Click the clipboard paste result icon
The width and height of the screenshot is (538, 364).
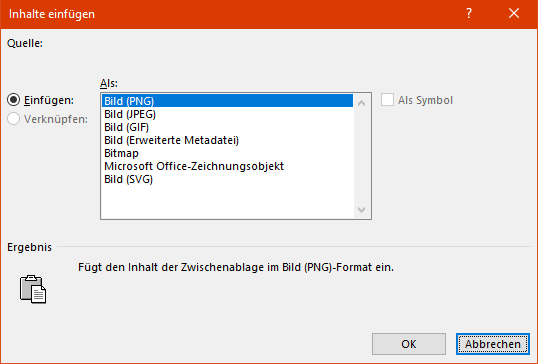coord(33,289)
